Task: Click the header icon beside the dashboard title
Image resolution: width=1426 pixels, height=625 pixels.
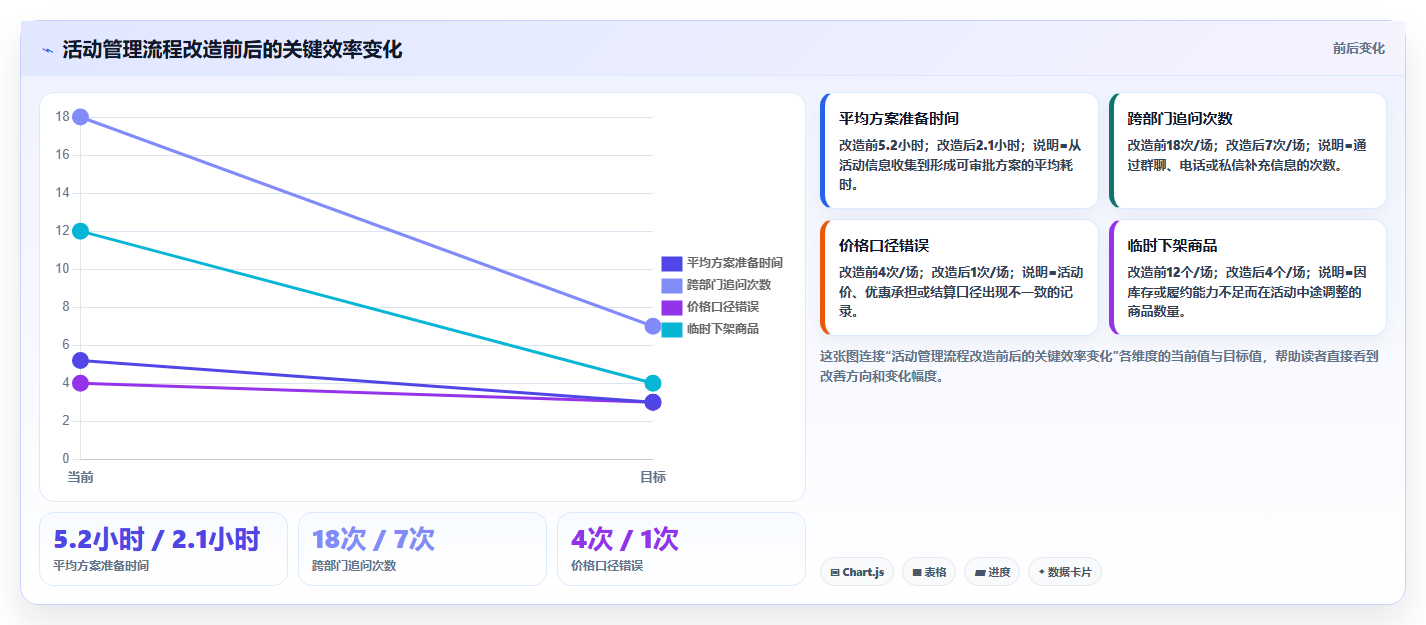Action: 47,50
